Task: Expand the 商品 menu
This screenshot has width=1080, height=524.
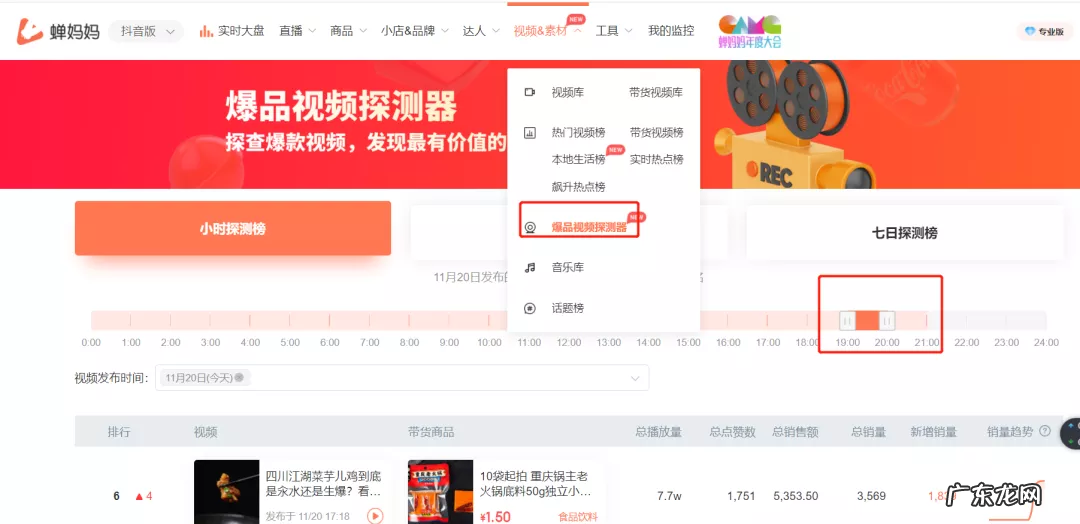Action: tap(349, 31)
